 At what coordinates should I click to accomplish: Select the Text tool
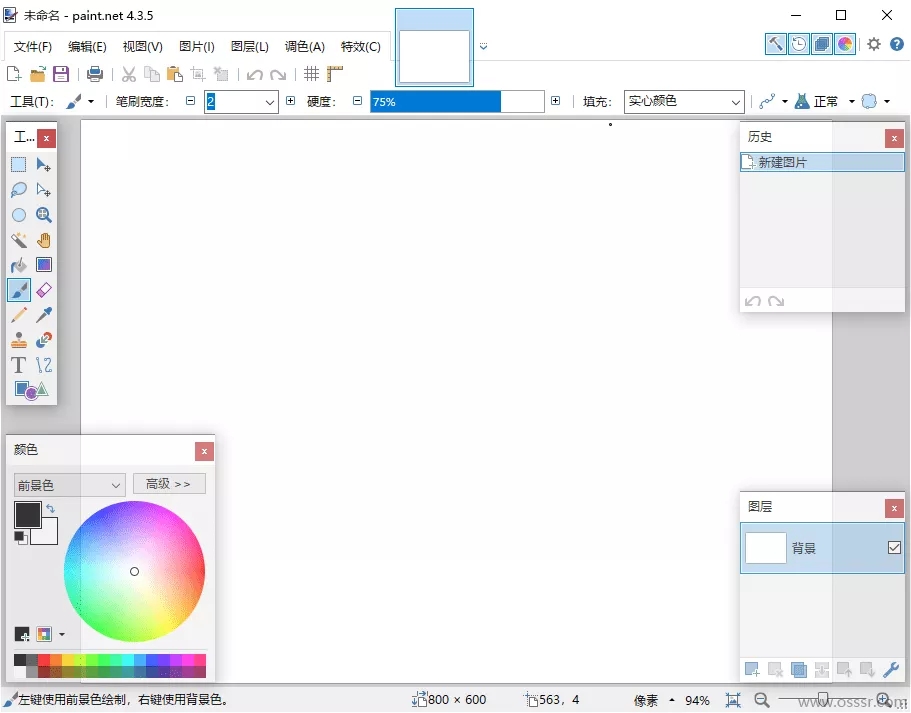pyautogui.click(x=19, y=365)
